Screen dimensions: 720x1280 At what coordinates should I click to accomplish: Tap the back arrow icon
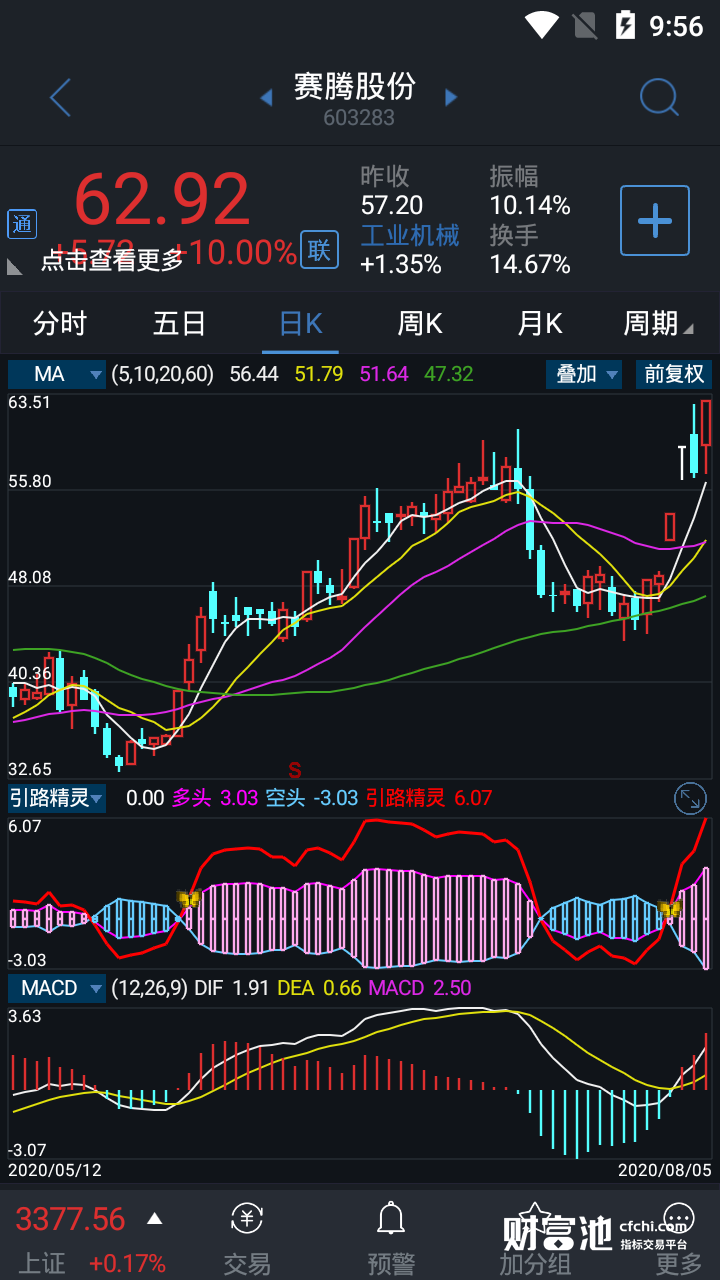[x=61, y=98]
